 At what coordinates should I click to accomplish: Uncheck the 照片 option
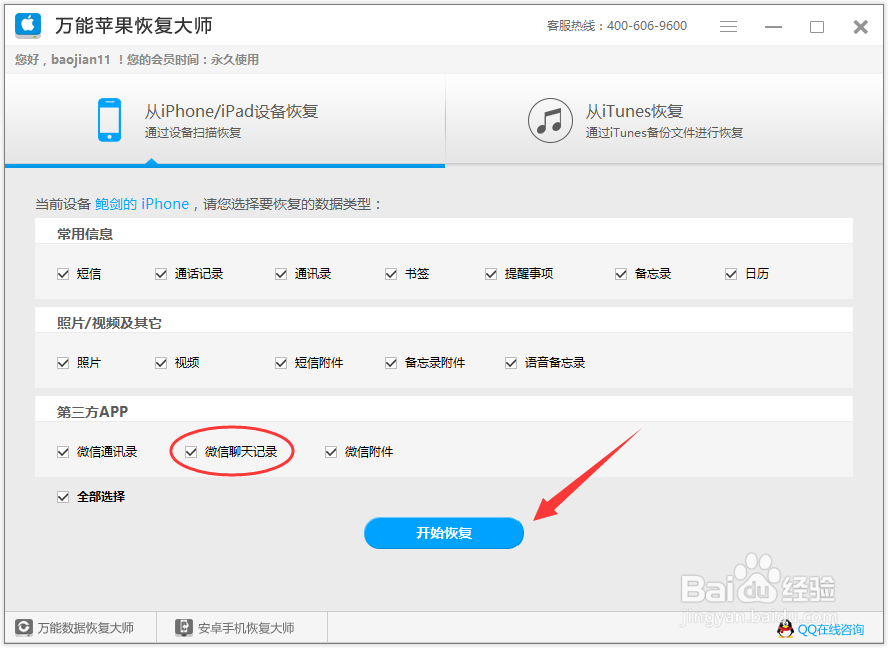63,363
